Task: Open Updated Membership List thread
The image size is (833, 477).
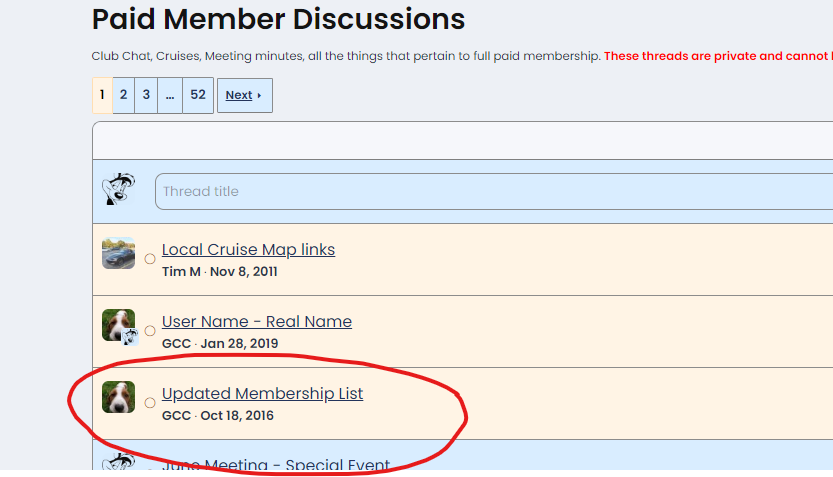Action: pos(262,394)
